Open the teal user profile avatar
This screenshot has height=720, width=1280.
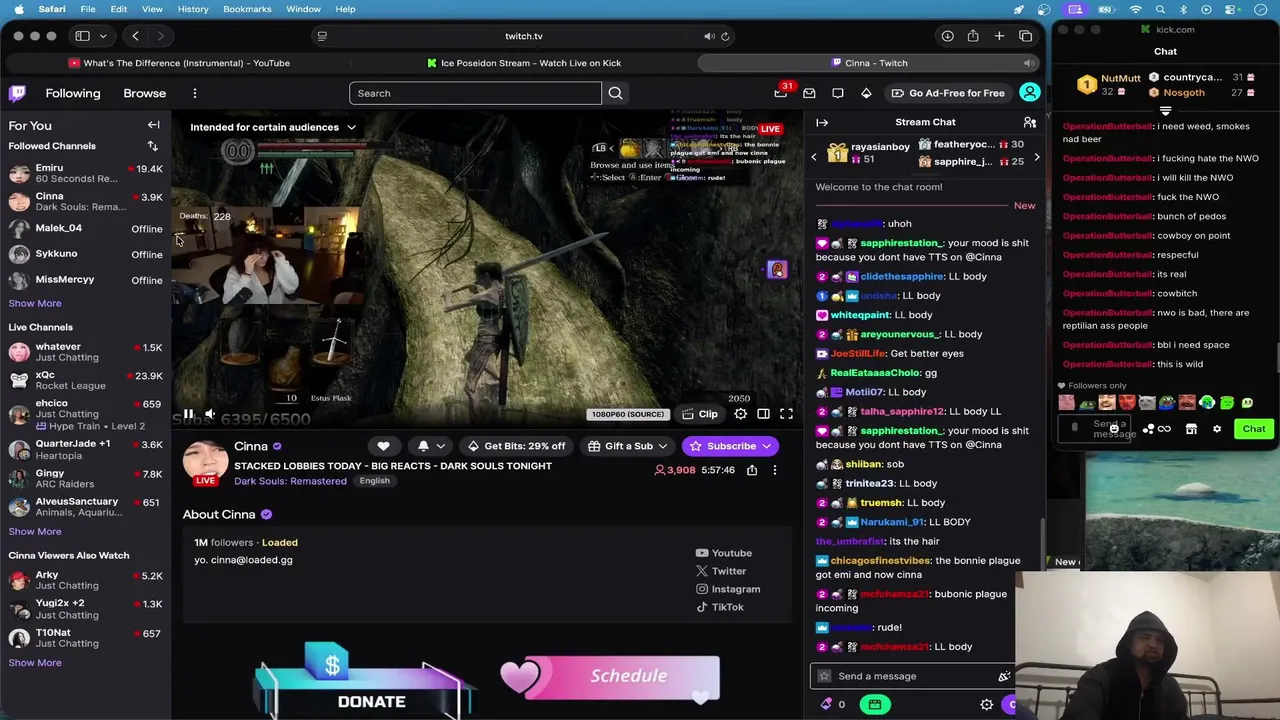pyautogui.click(x=1029, y=93)
